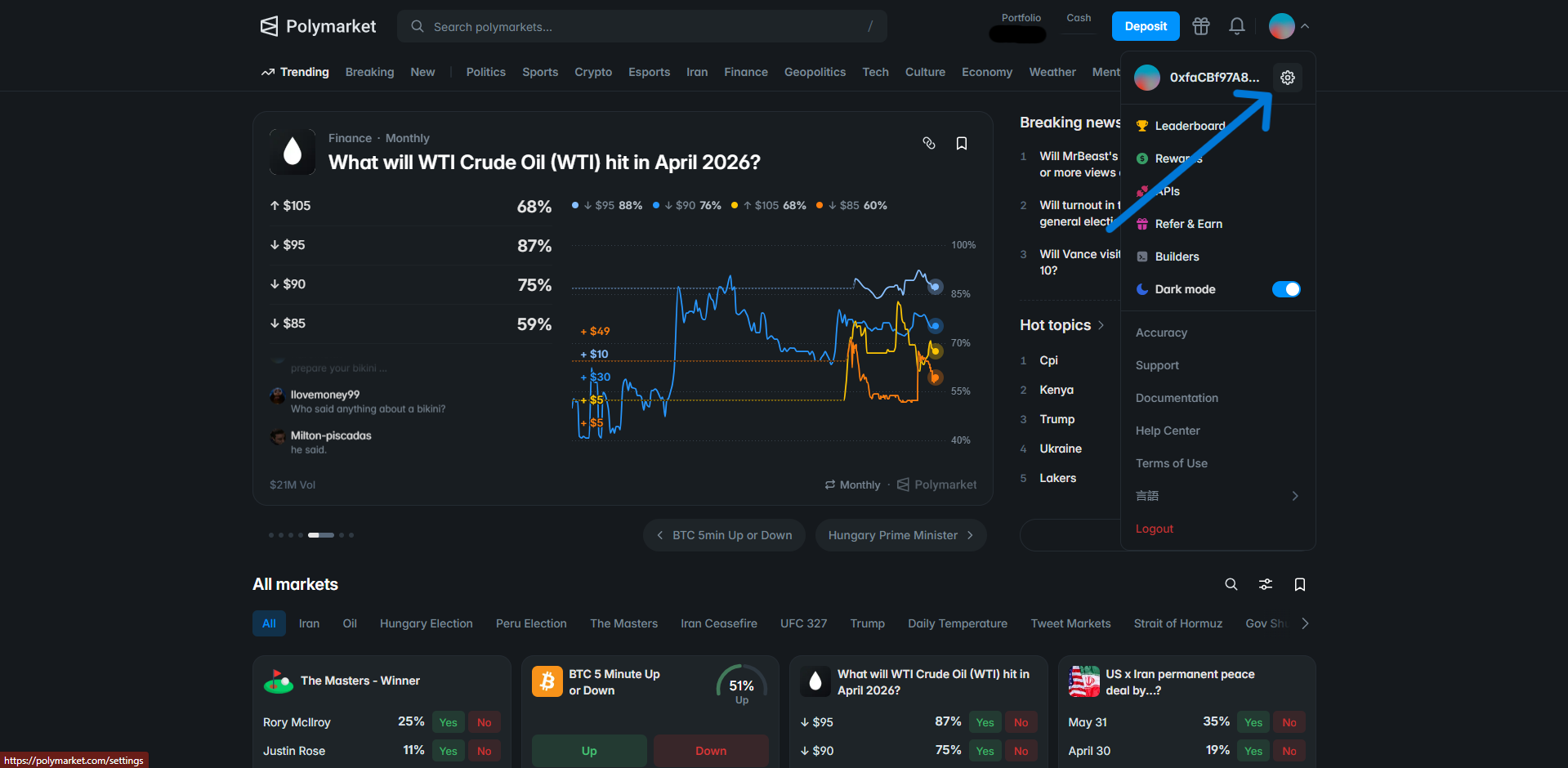Show bookmarked markets in All markets
Viewport: 1568px width, 768px height.
click(x=1299, y=584)
